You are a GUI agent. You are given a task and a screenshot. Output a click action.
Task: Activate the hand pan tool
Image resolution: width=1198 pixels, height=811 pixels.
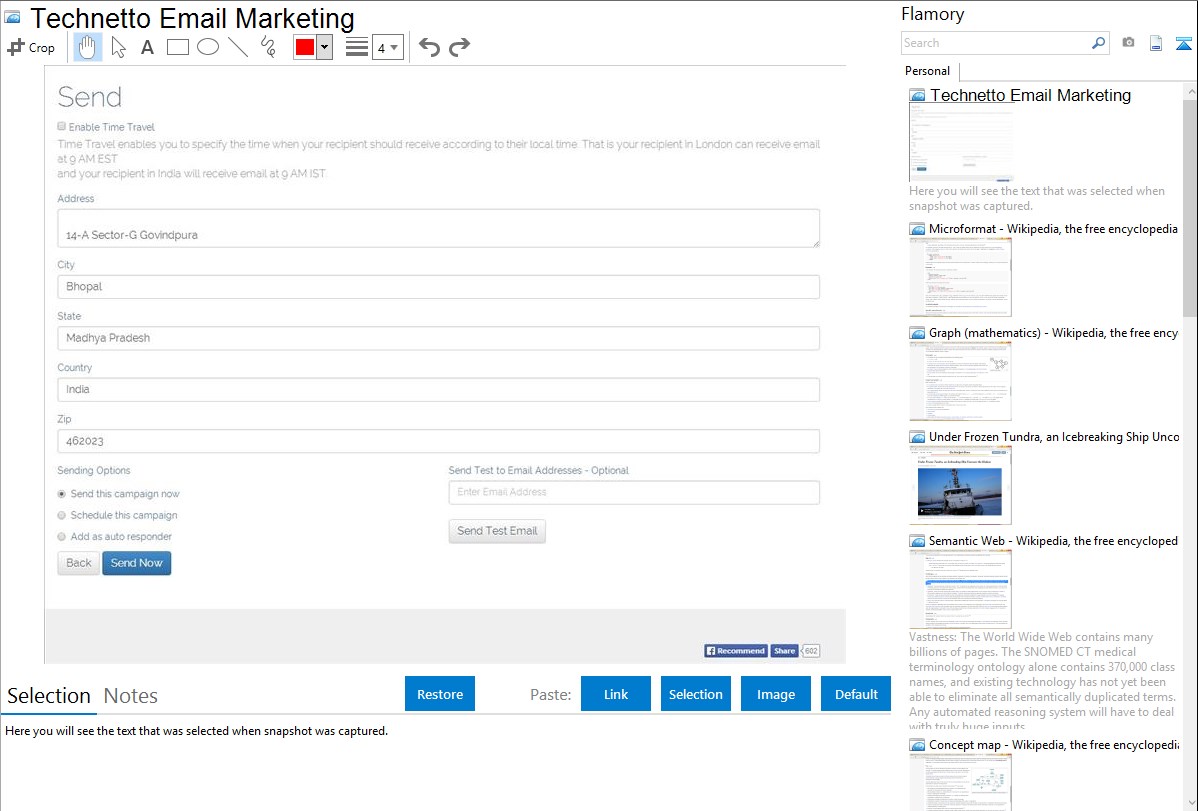(x=88, y=47)
